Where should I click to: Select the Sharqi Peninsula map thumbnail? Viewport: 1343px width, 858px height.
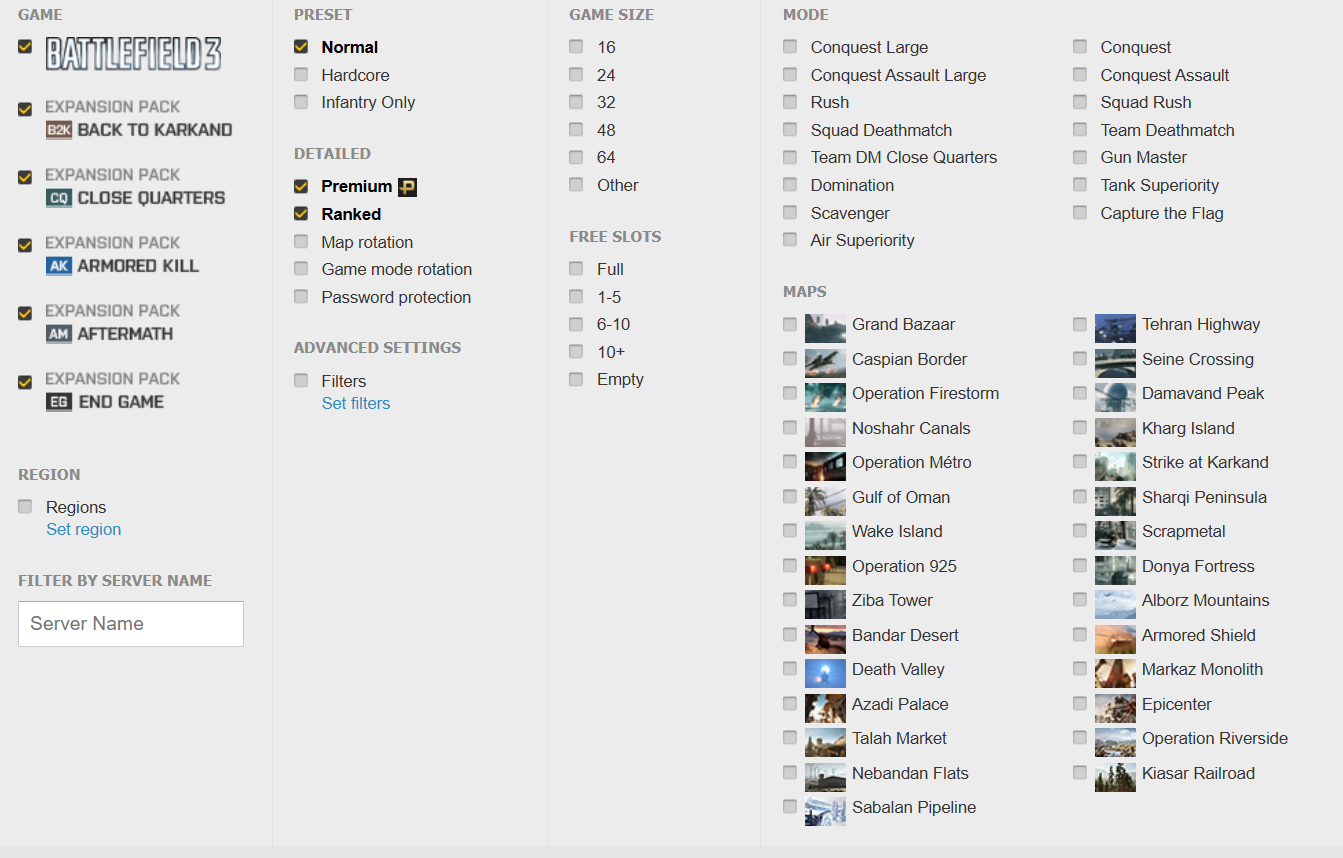pyautogui.click(x=1115, y=501)
